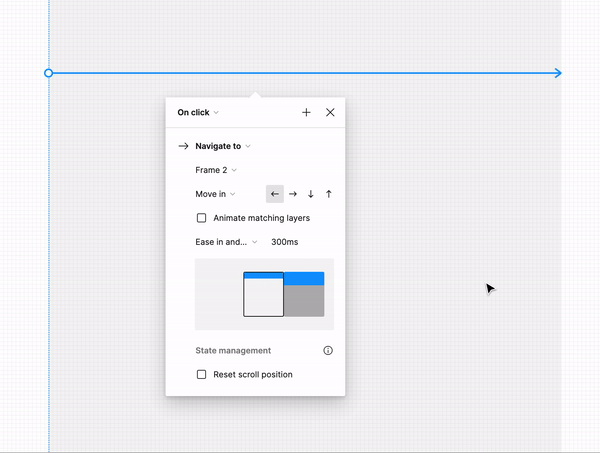Select the left direction arrow

pyautogui.click(x=275, y=194)
